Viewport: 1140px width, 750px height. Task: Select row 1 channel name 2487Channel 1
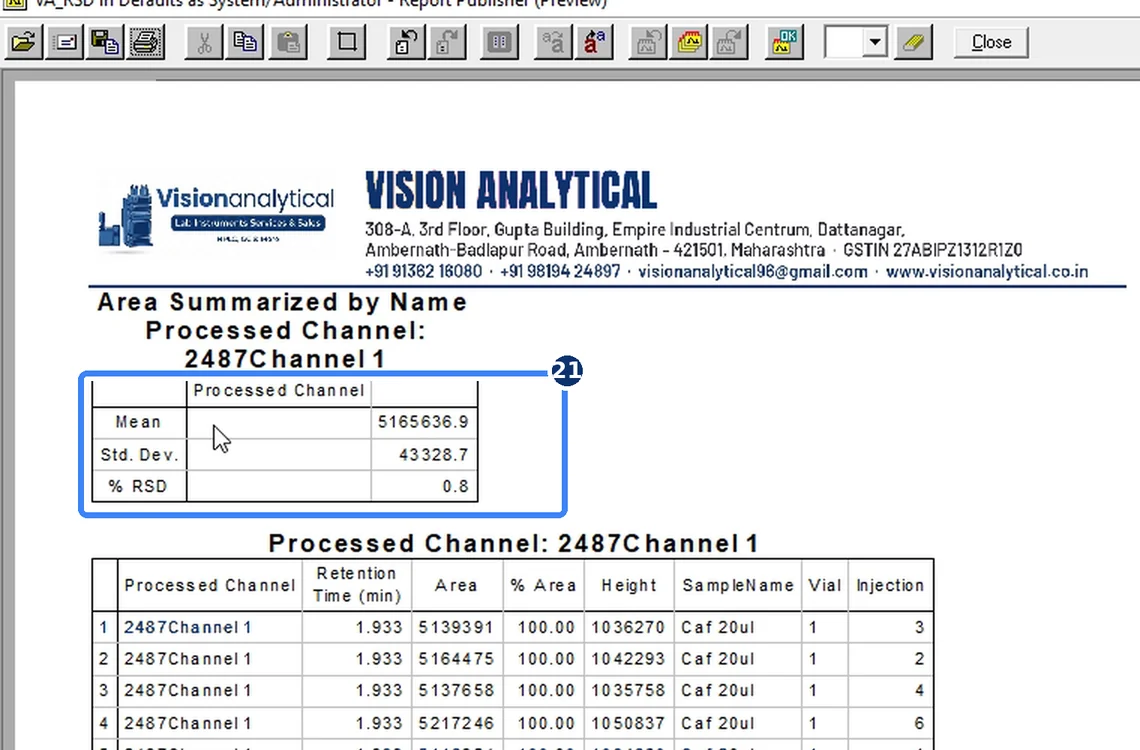(x=188, y=627)
